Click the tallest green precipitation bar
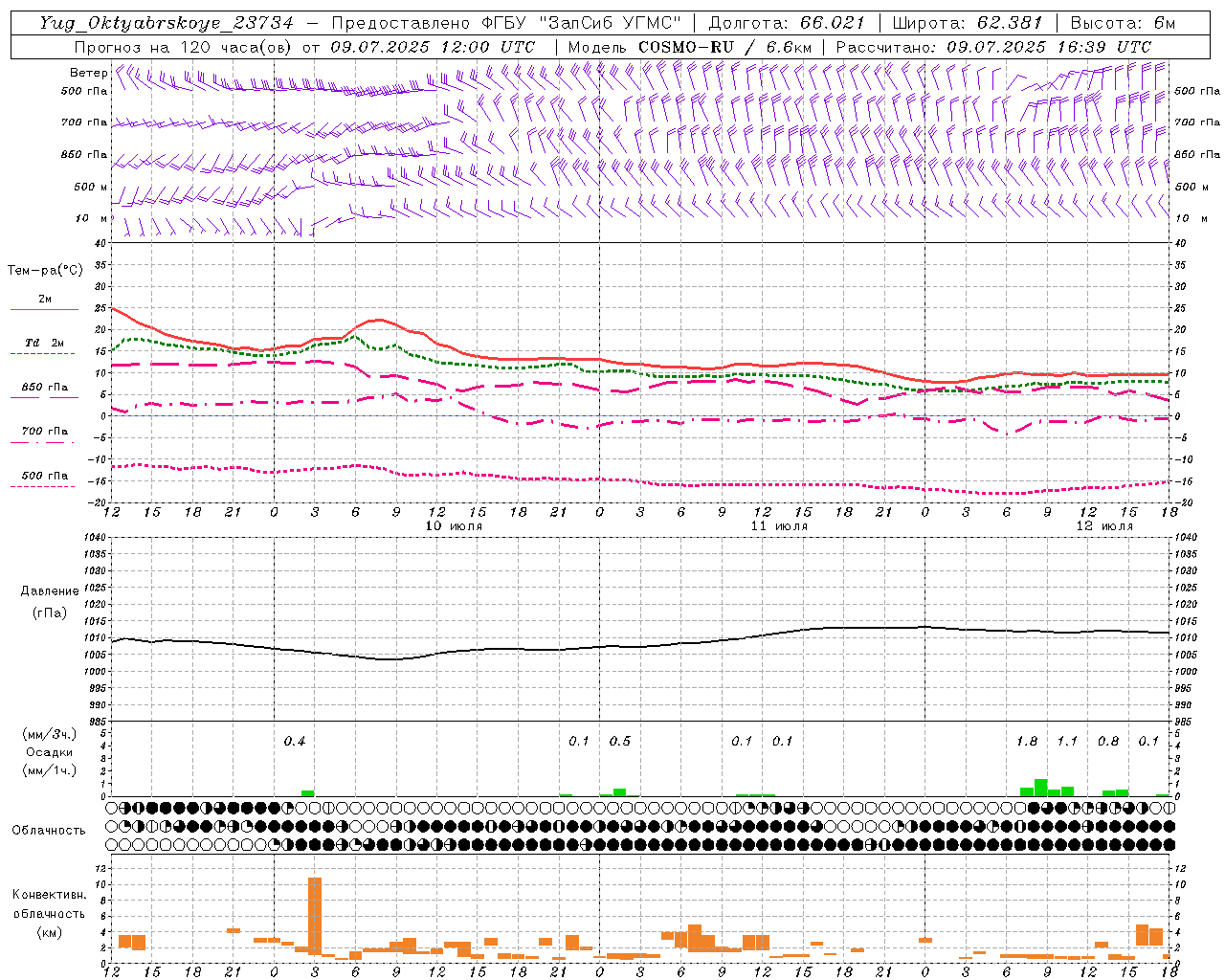The width and height of the screenshot is (1225, 980). tap(1041, 788)
